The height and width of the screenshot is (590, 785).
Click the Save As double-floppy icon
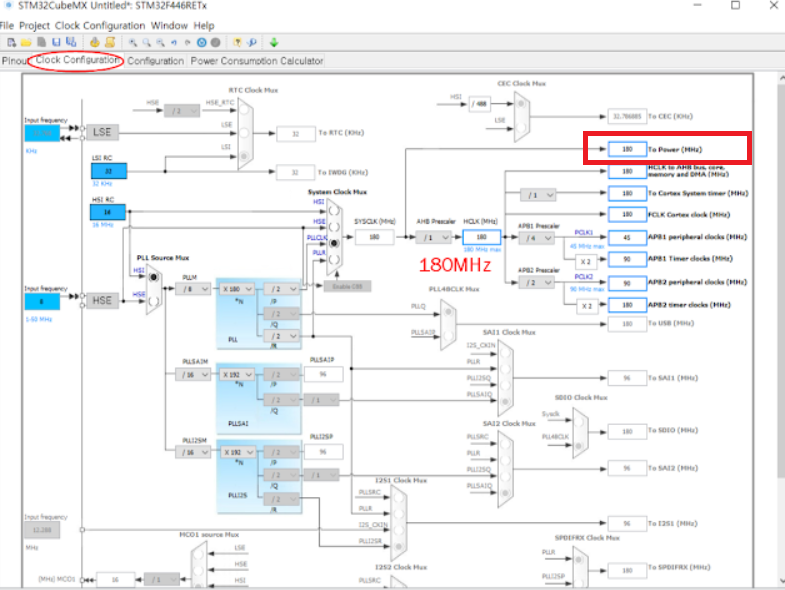pos(71,43)
